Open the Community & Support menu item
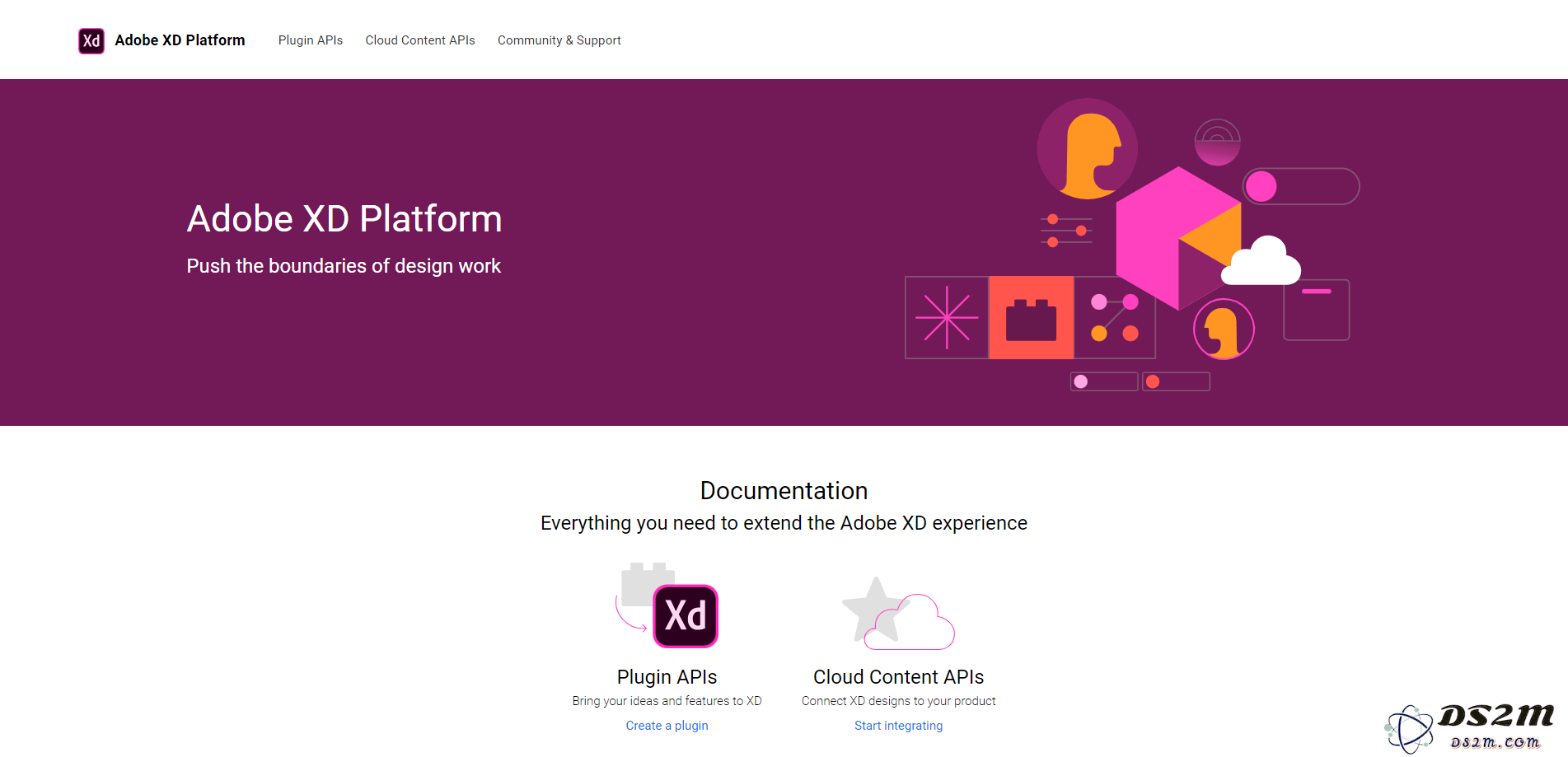This screenshot has height=757, width=1568. click(x=559, y=40)
